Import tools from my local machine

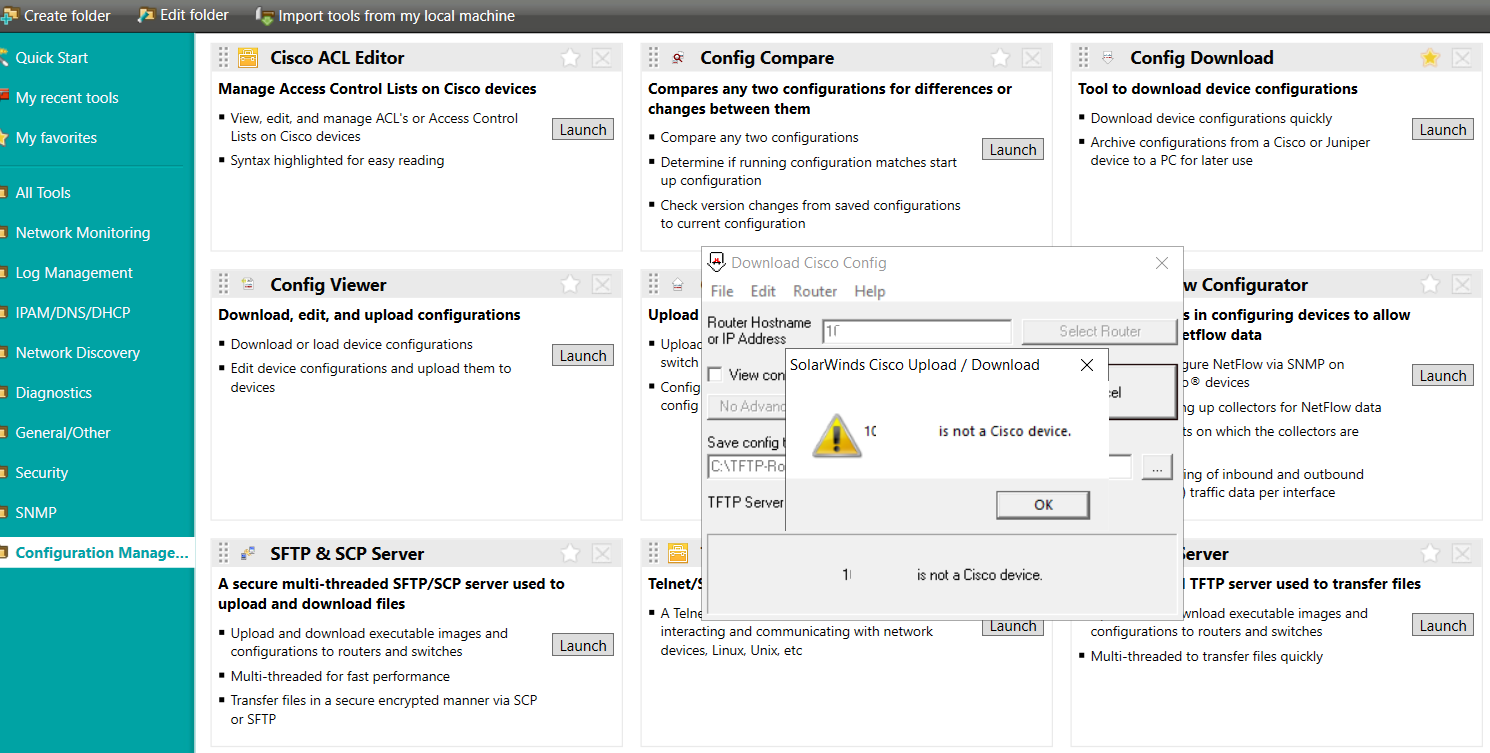(386, 15)
